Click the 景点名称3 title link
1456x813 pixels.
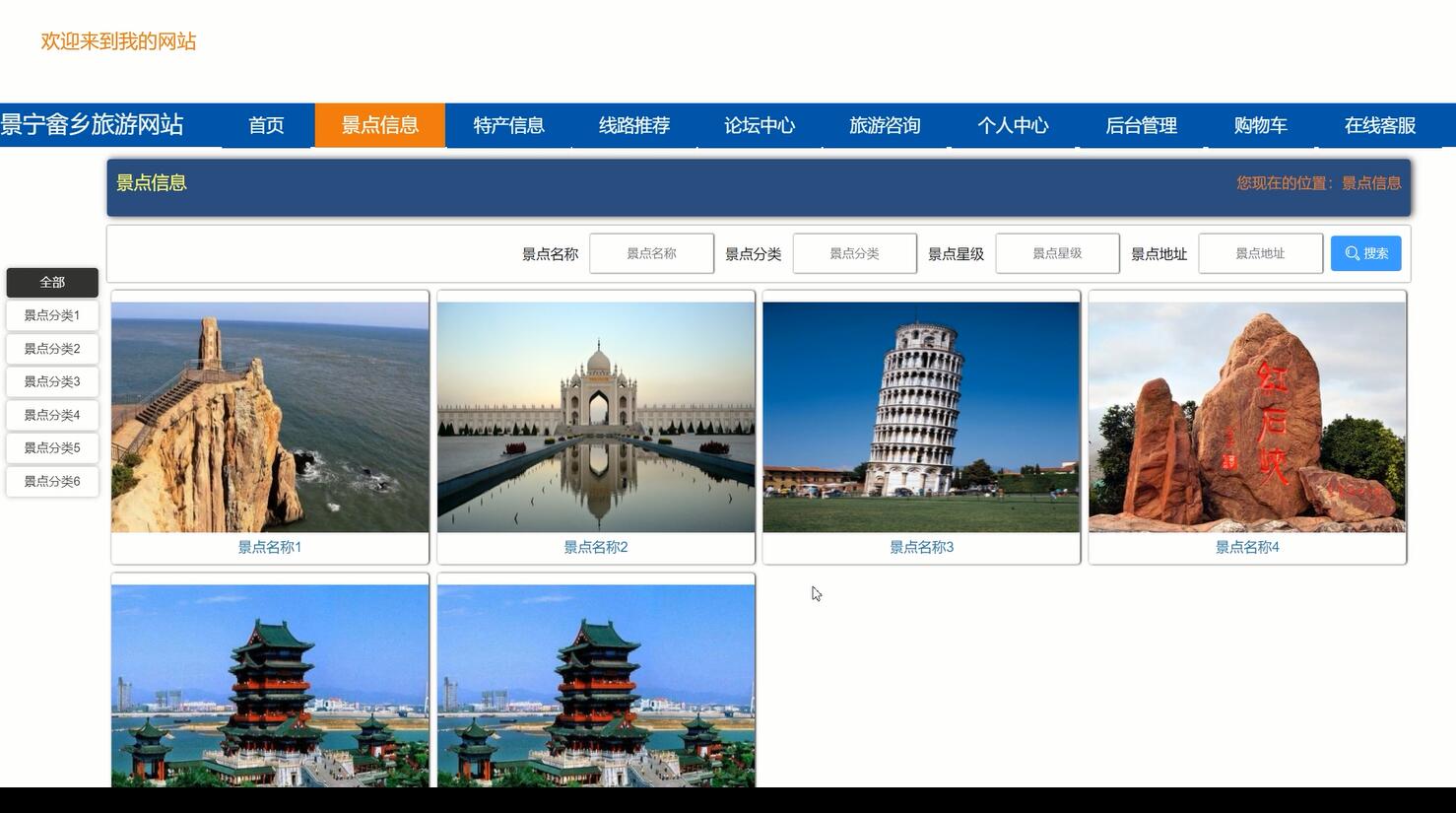[x=921, y=547]
